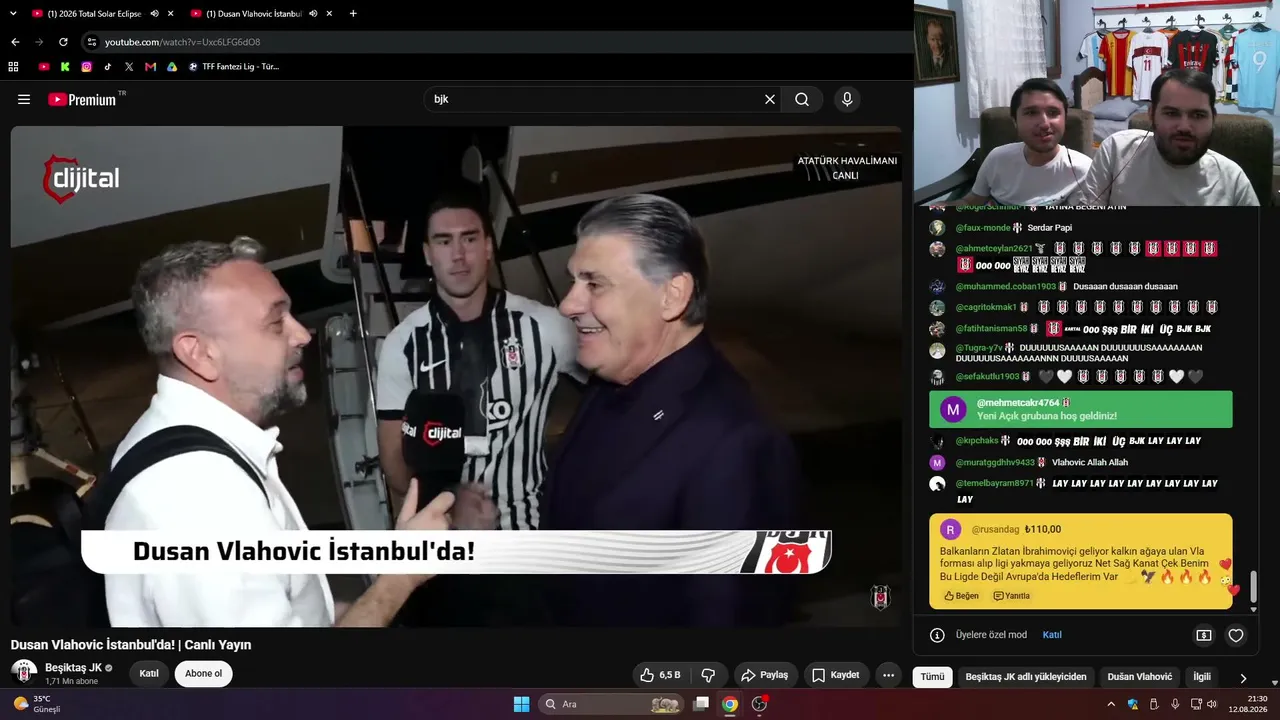Open the X (Twitter) bookmark icon

click(129, 67)
